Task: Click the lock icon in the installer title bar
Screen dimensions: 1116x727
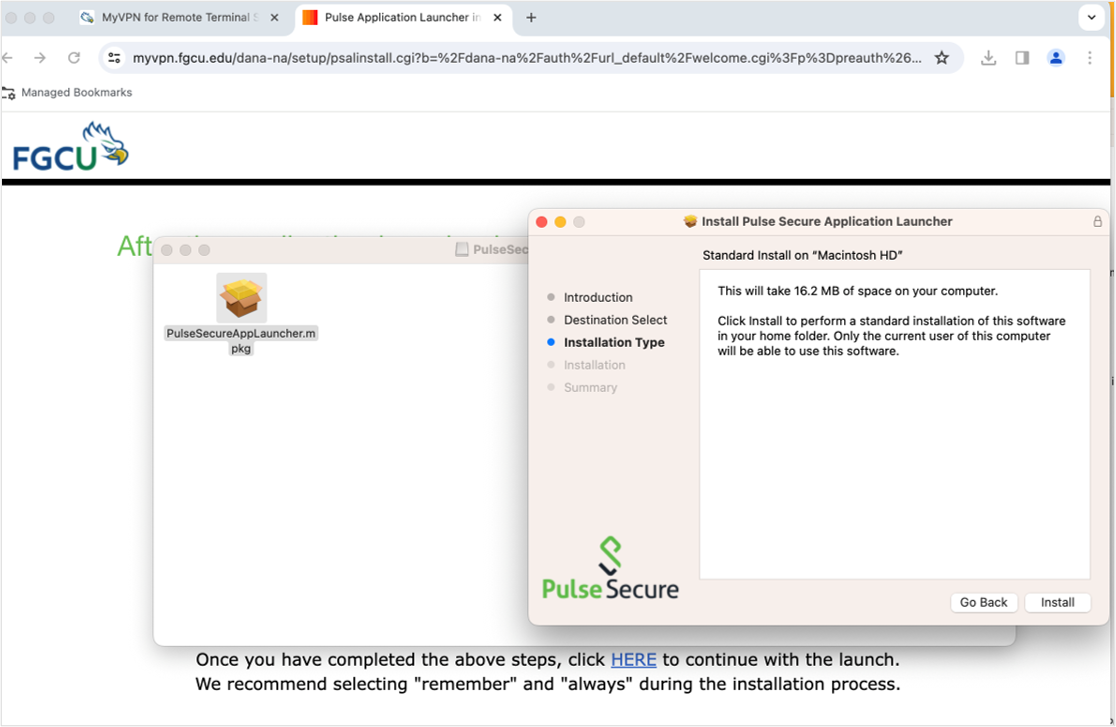Action: pos(1097,221)
